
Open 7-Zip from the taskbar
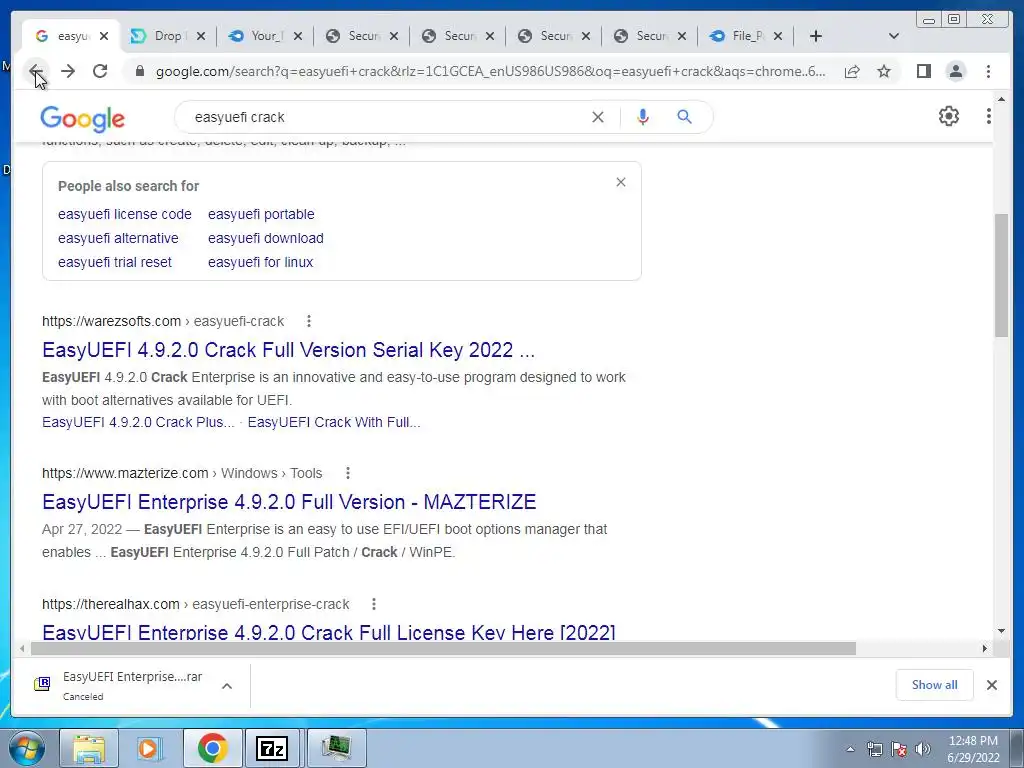[272, 748]
